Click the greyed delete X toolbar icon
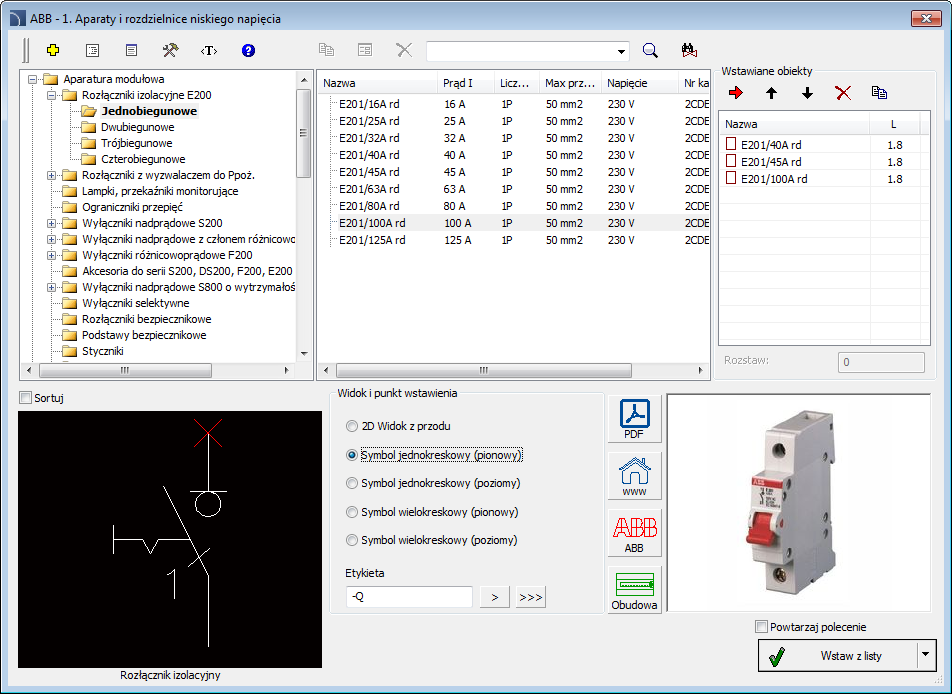This screenshot has height=694, width=952. pyautogui.click(x=404, y=50)
